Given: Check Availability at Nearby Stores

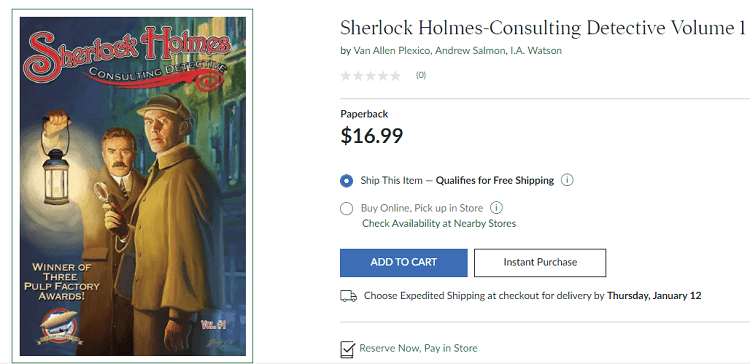Looking at the screenshot, I should click(x=439, y=223).
